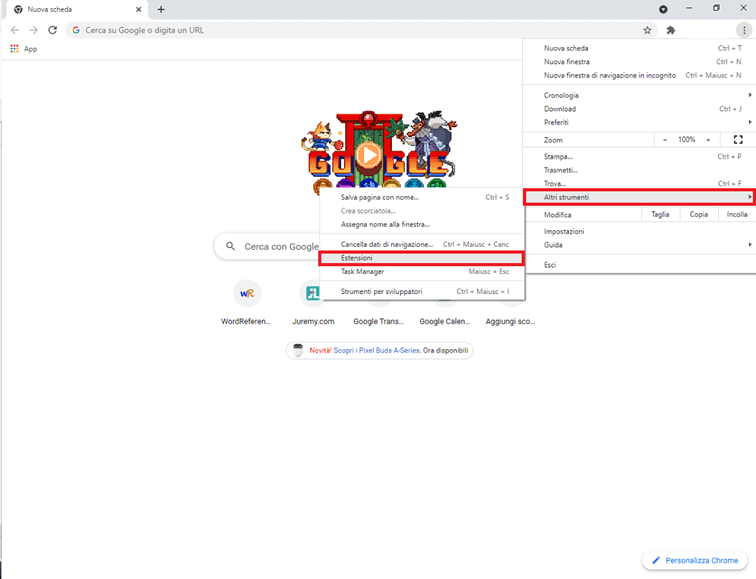Select Nuova finestra menu item
Image resolution: width=756 pixels, height=579 pixels.
[640, 62]
